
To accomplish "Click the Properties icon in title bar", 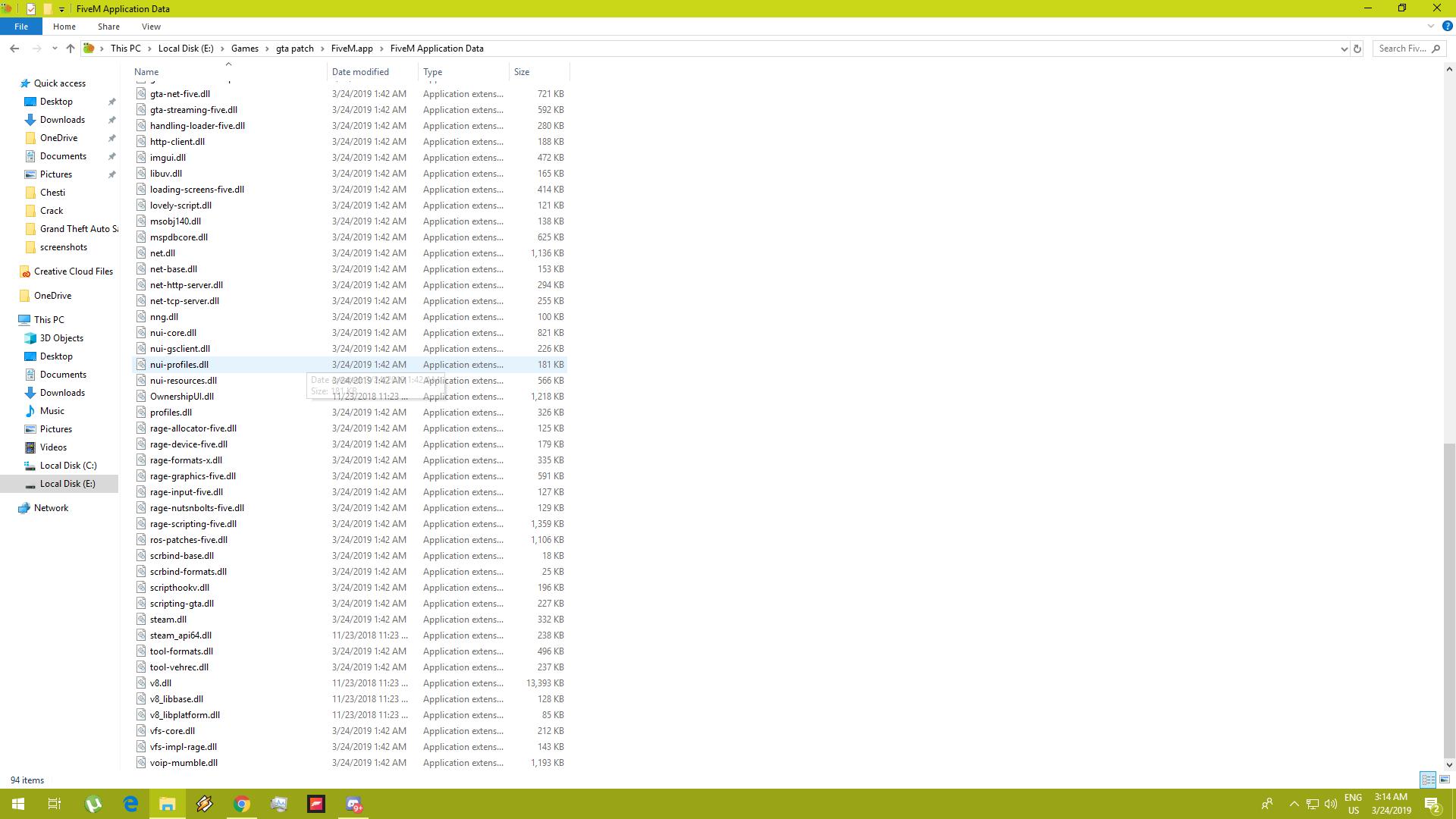I will 31,9.
